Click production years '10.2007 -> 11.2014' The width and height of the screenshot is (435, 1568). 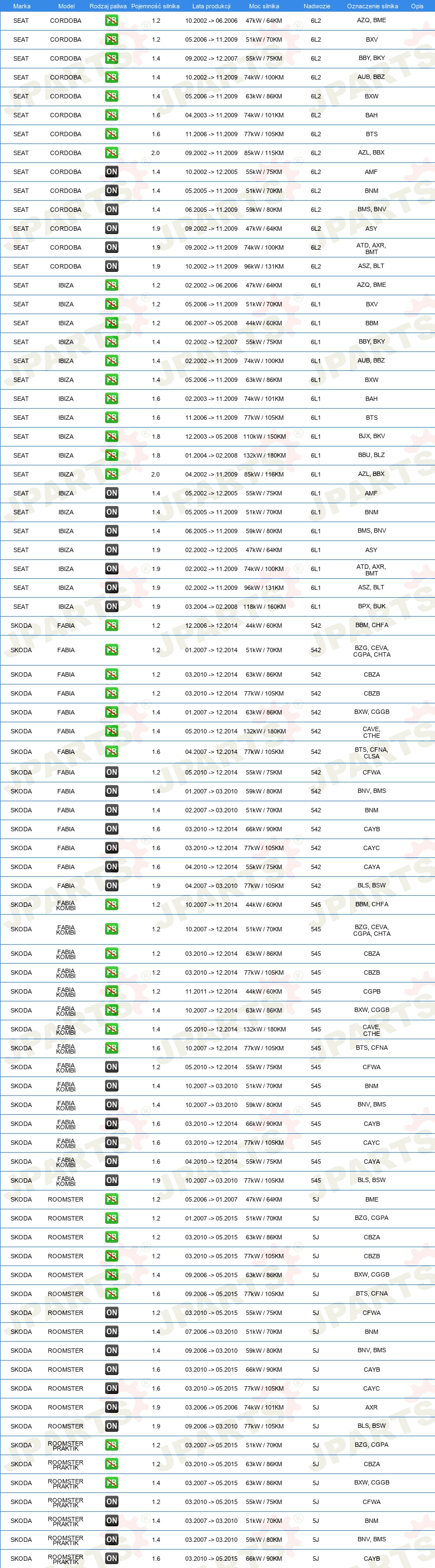click(x=211, y=905)
